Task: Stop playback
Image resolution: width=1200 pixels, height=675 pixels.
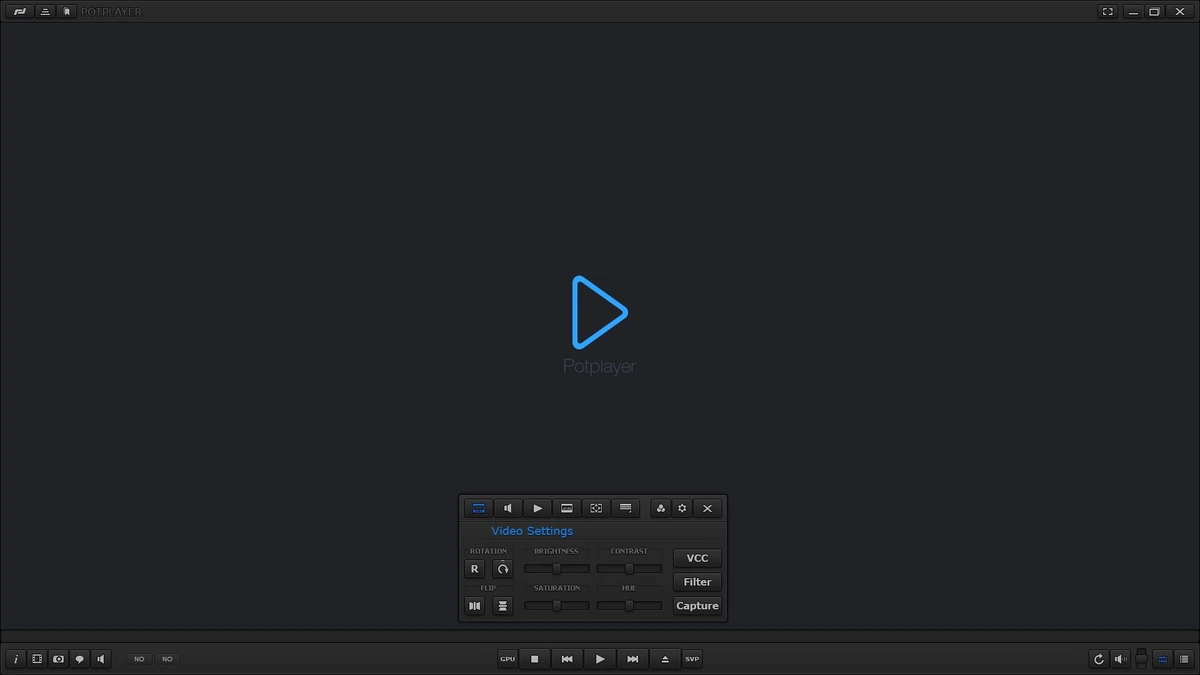Action: coord(535,659)
